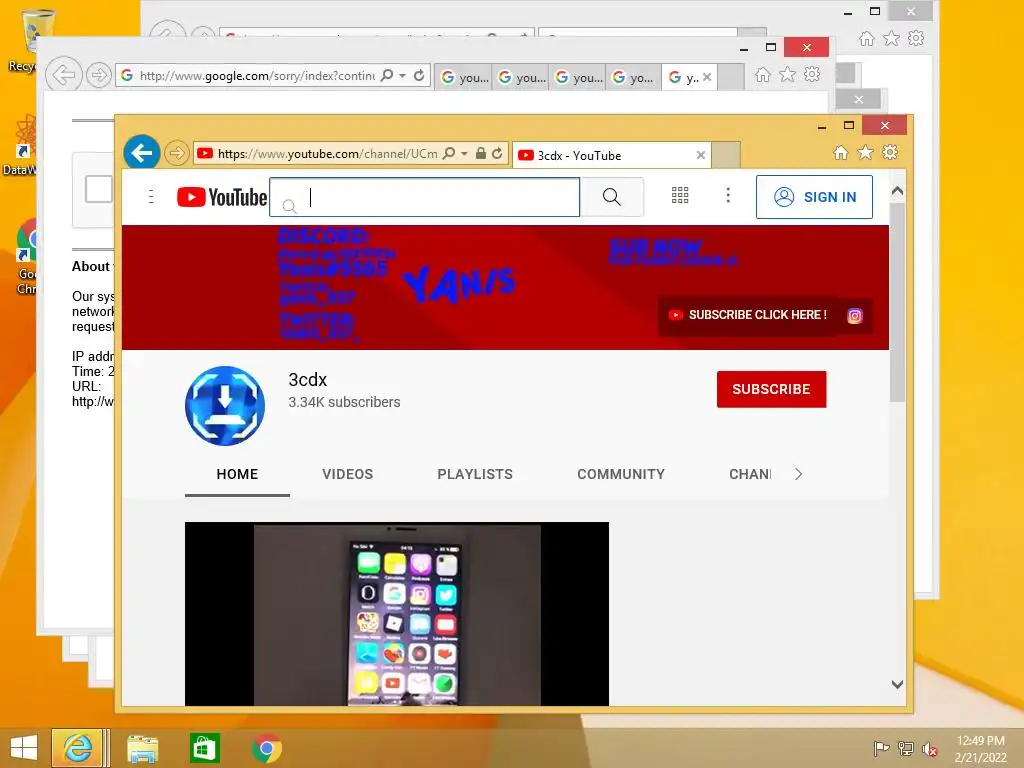
Task: Open Favorites star in rearmost browser window
Action: tap(891, 39)
